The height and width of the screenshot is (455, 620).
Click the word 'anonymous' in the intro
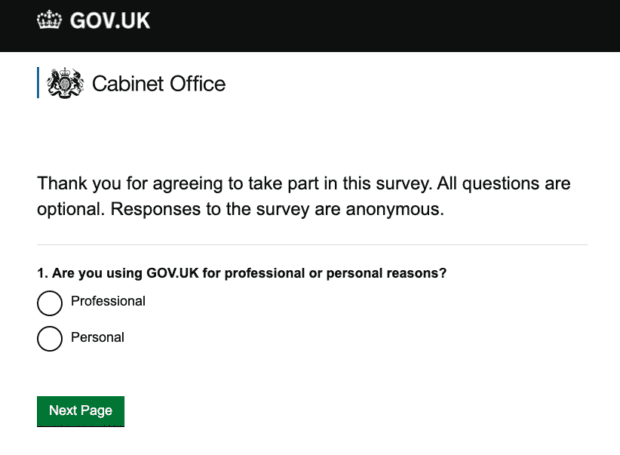point(395,209)
